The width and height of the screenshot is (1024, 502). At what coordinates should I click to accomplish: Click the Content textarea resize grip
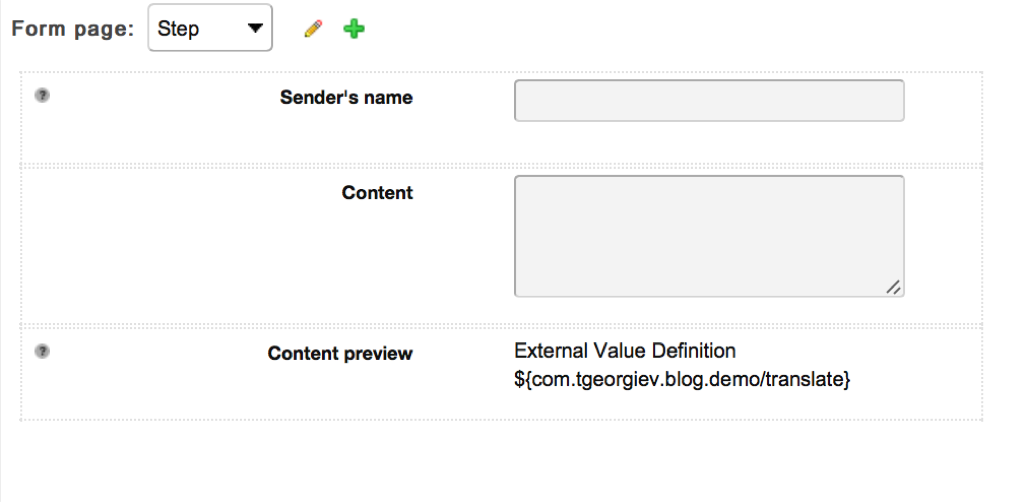click(894, 287)
